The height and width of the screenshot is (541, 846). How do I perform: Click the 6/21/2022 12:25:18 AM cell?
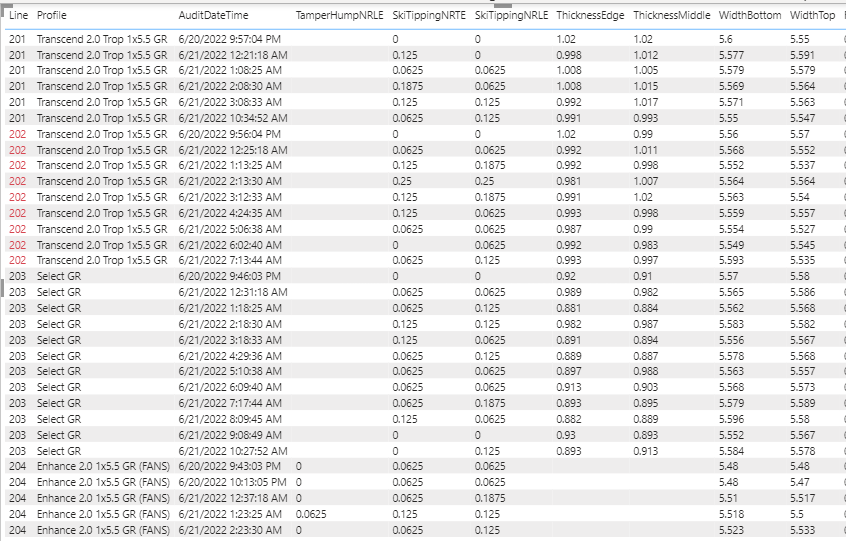click(x=233, y=150)
